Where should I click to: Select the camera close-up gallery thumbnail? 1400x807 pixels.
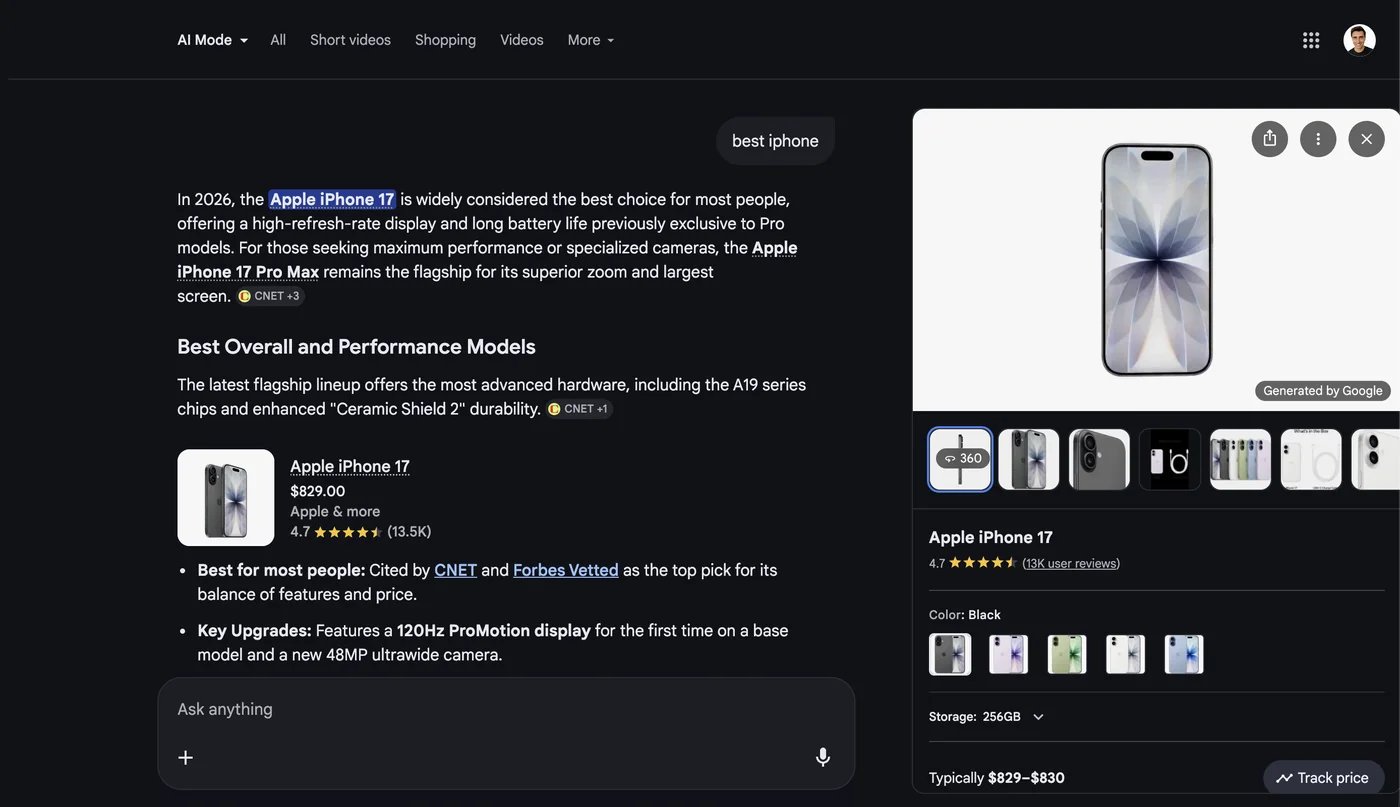pos(1099,459)
